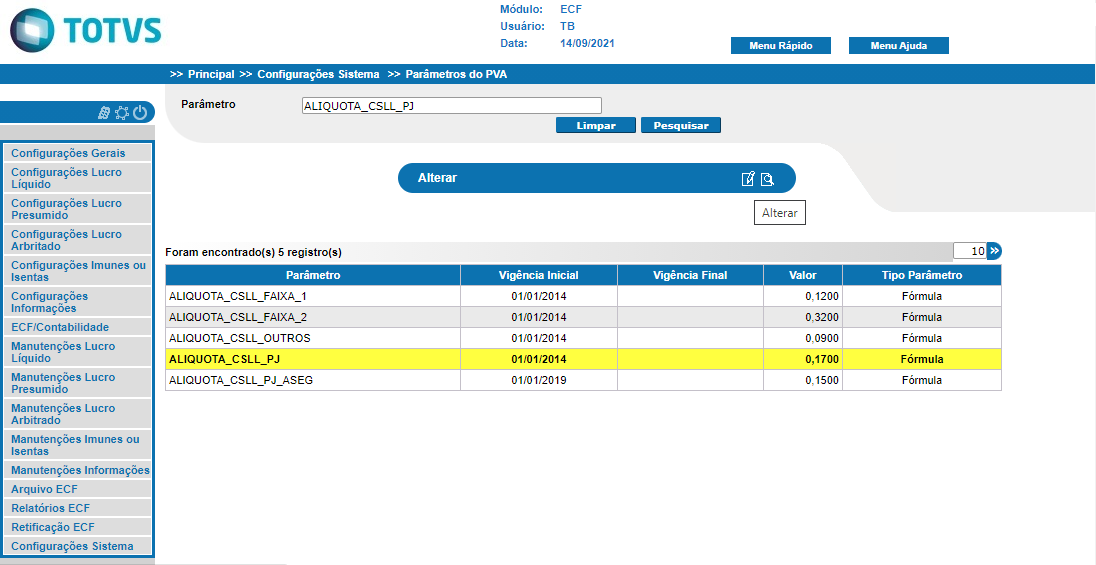Open Configurações Informações menu
Image resolution: width=1096 pixels, height=565 pixels.
point(78,302)
